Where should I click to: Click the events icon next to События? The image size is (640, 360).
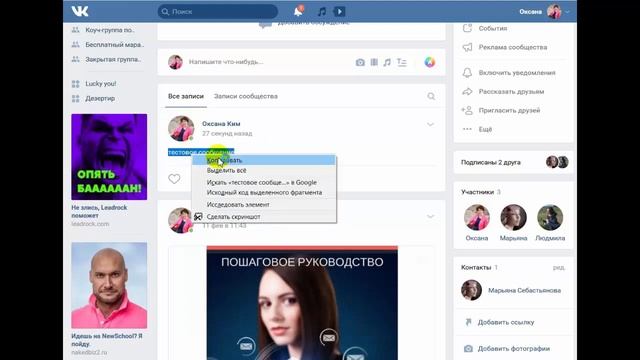(467, 28)
